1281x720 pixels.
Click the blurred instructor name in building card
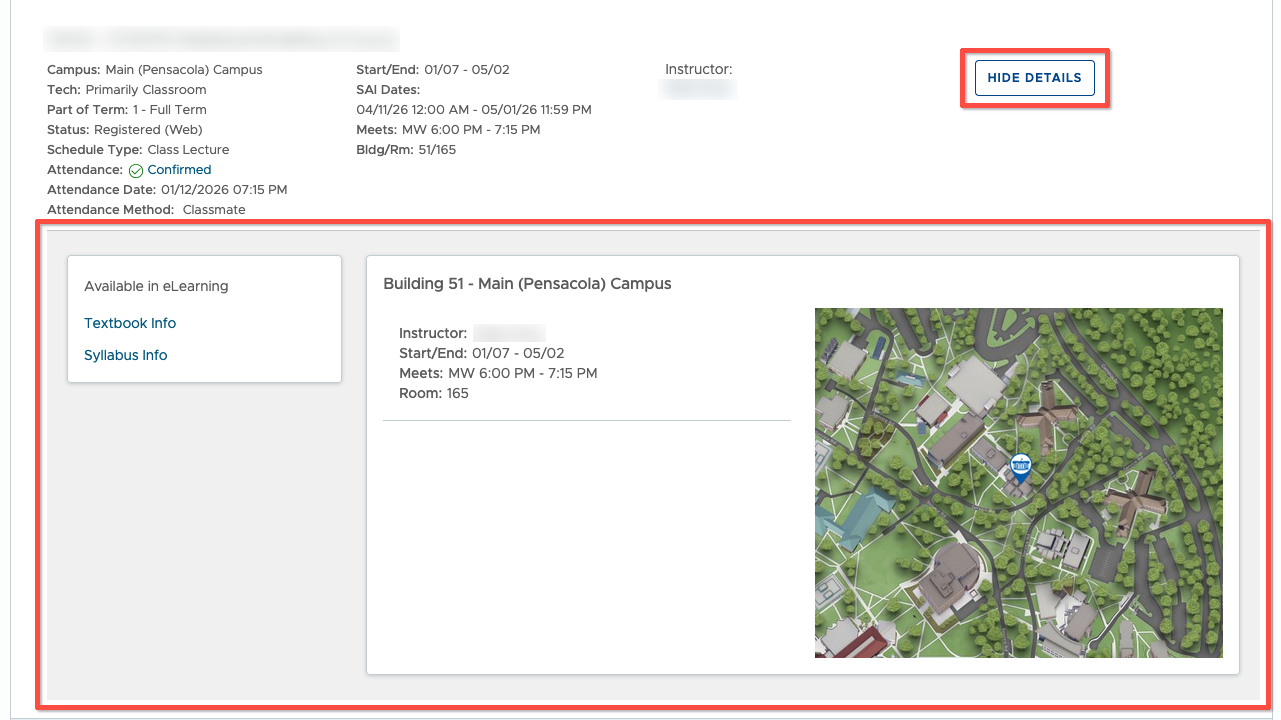(x=508, y=333)
